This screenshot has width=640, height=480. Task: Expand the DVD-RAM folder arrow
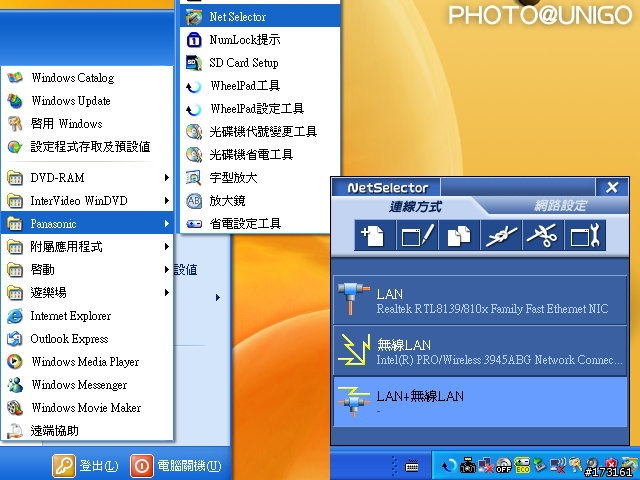coord(167,178)
